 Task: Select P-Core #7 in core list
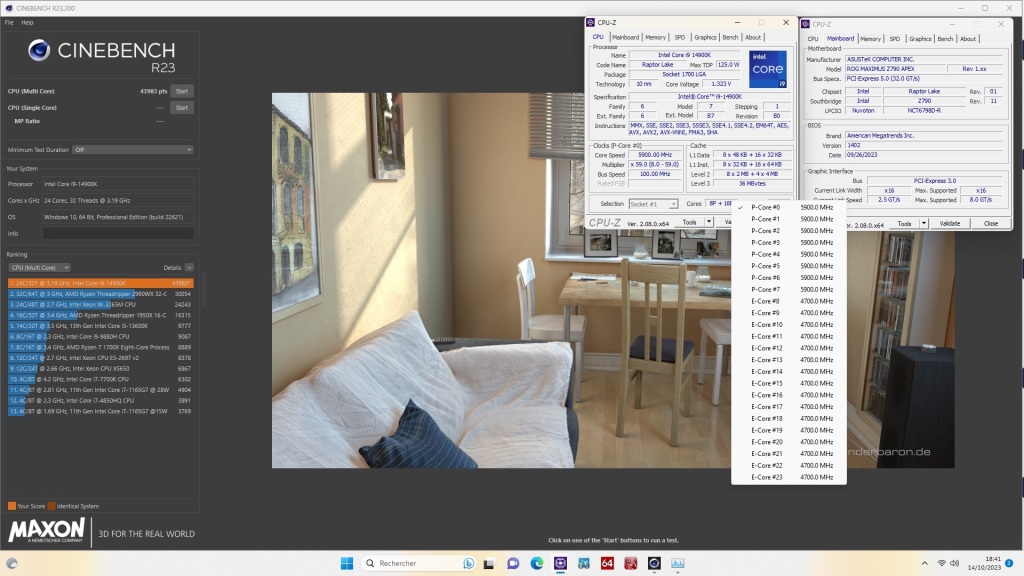[789, 289]
